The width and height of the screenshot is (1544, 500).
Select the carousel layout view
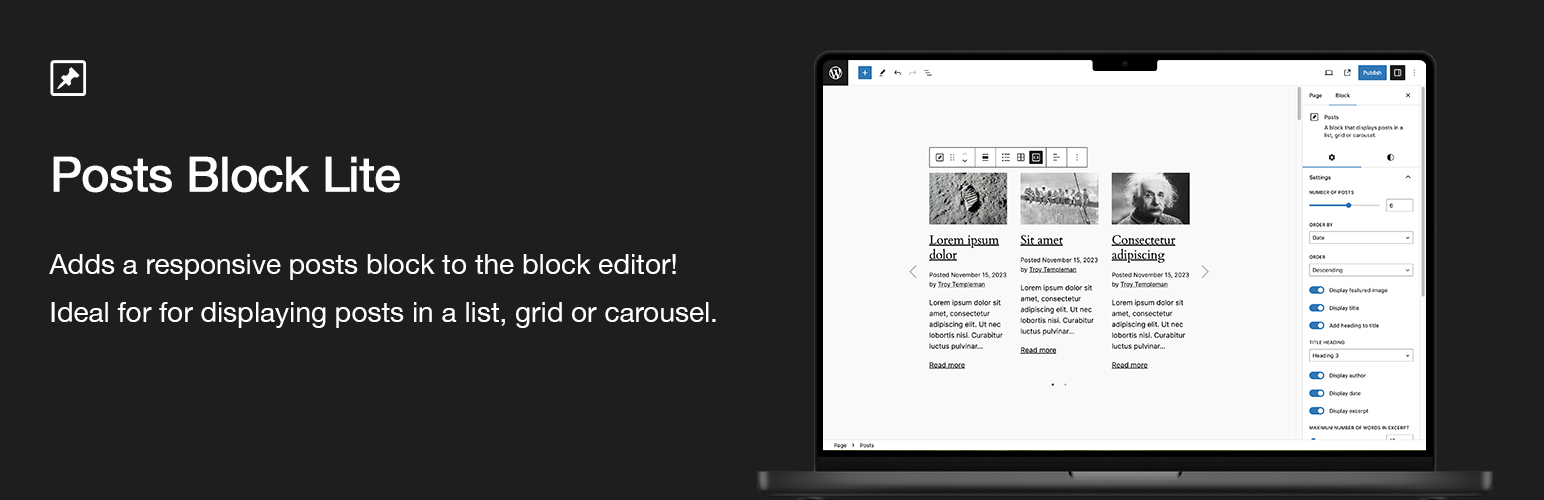pyautogui.click(x=1036, y=157)
